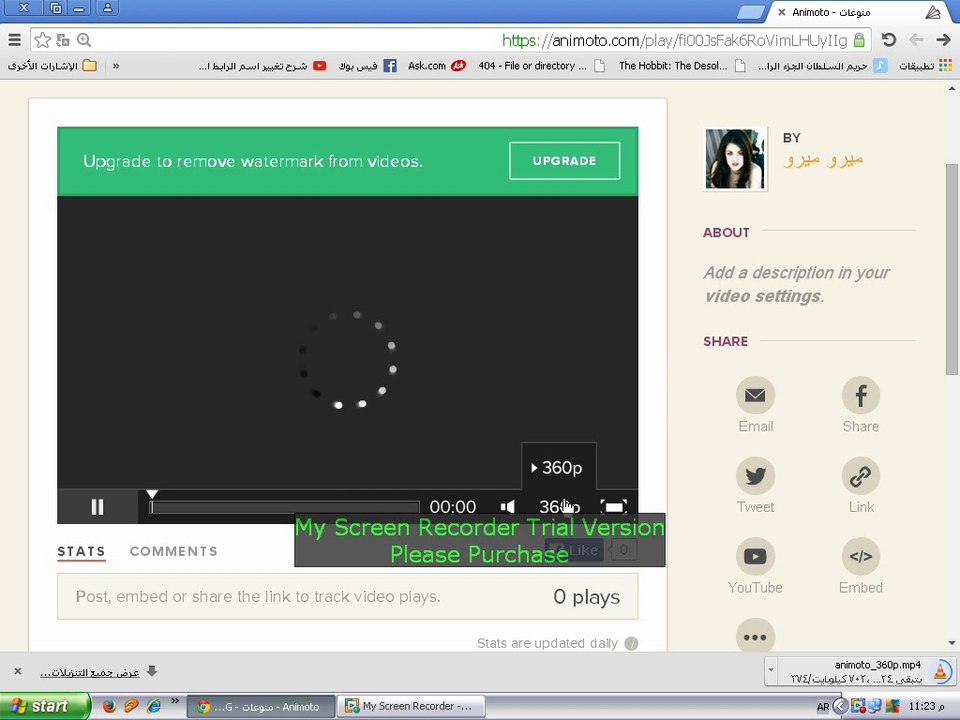Click the stats info icon next to 'updated daily'
This screenshot has width=960, height=720.
[x=631, y=643]
